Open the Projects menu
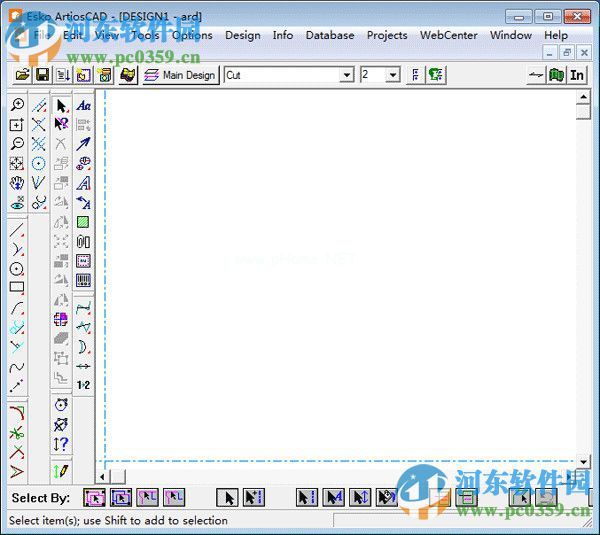600x535 pixels. 387,35
